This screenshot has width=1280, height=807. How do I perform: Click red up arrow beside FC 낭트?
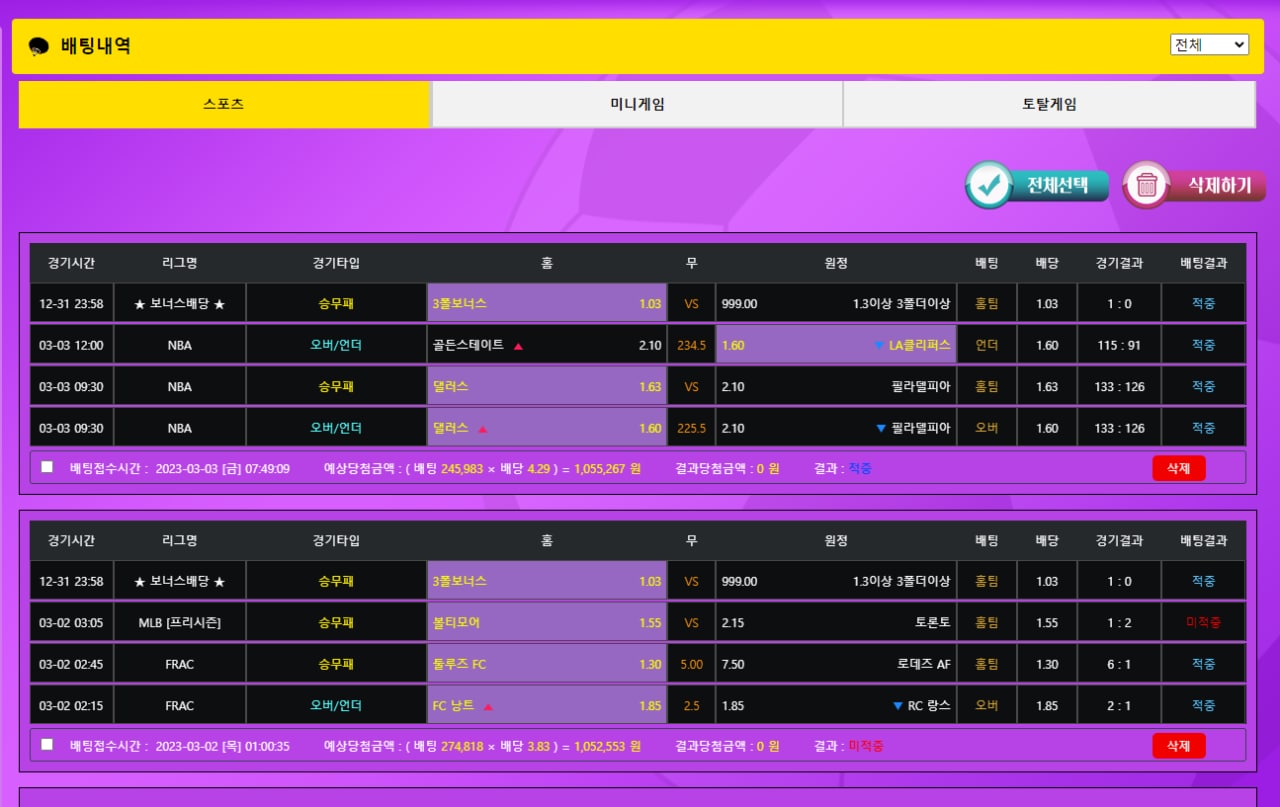pyautogui.click(x=488, y=706)
